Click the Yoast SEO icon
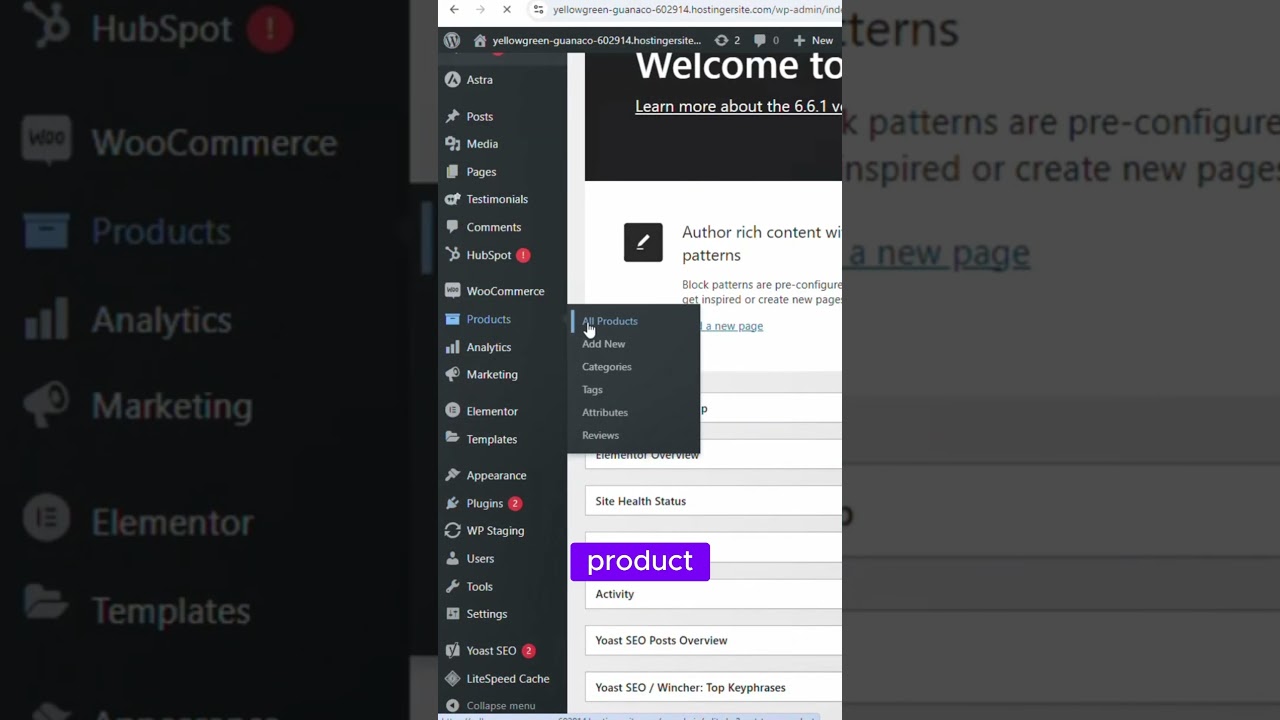 tap(453, 650)
